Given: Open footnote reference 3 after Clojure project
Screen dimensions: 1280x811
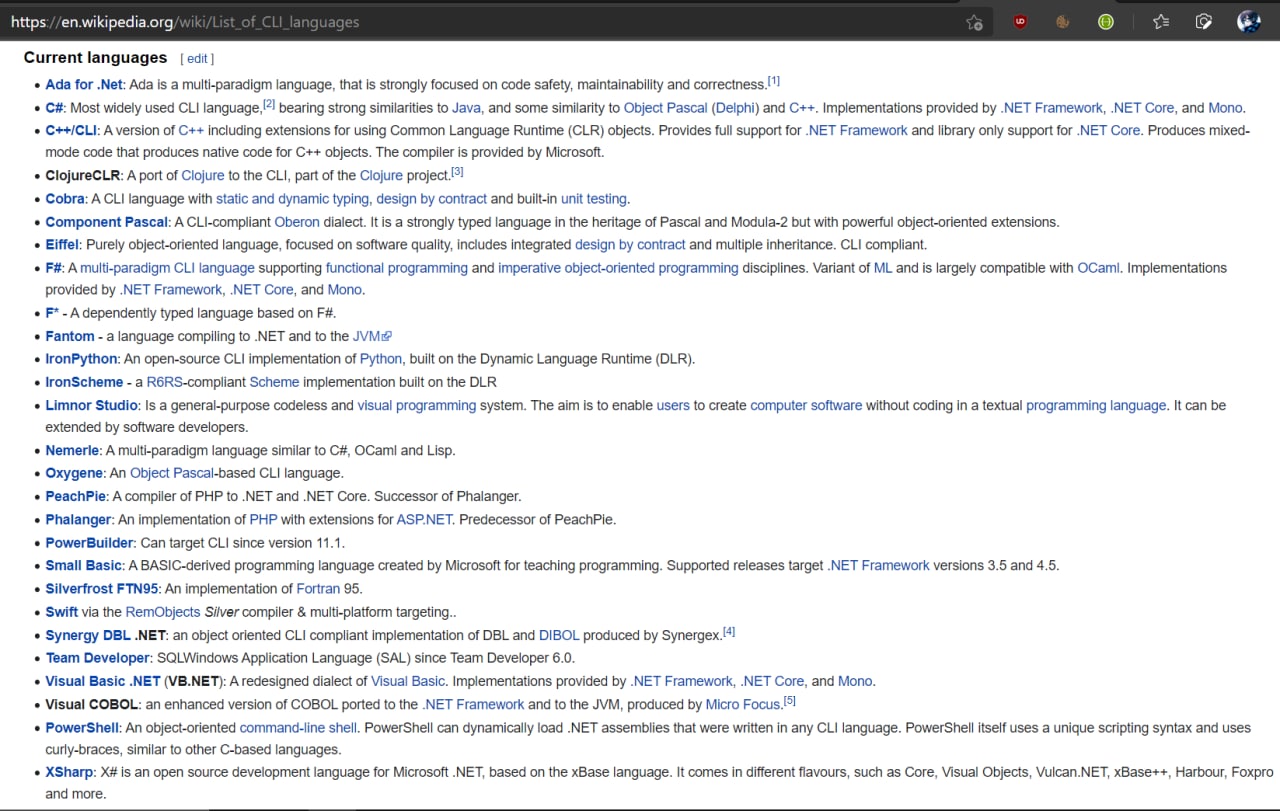Looking at the screenshot, I should [457, 171].
